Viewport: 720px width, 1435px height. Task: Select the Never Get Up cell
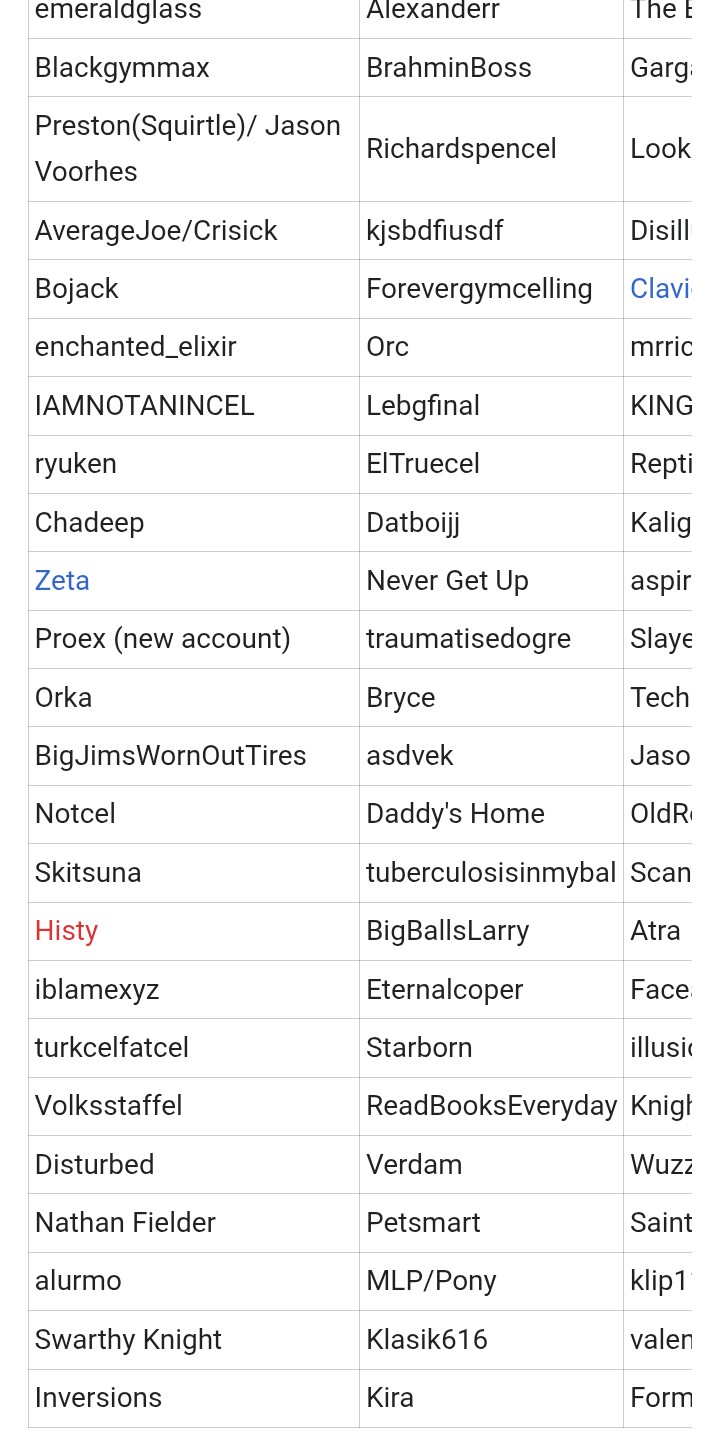click(x=491, y=581)
